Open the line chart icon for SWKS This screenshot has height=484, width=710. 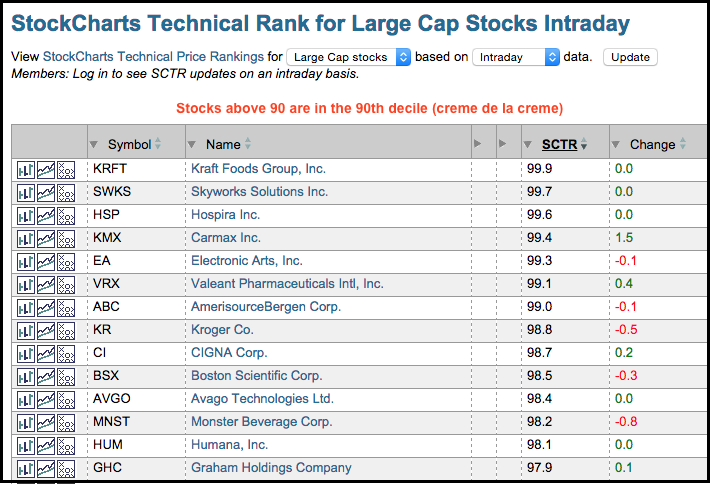[46, 192]
